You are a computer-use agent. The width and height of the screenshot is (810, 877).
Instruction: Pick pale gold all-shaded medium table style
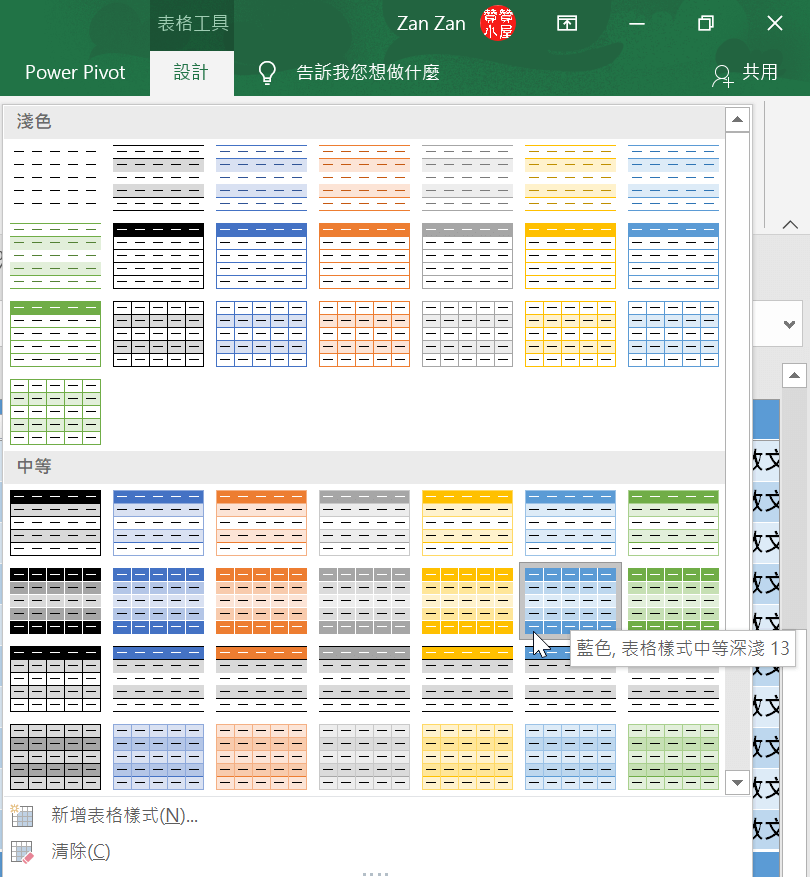467,757
